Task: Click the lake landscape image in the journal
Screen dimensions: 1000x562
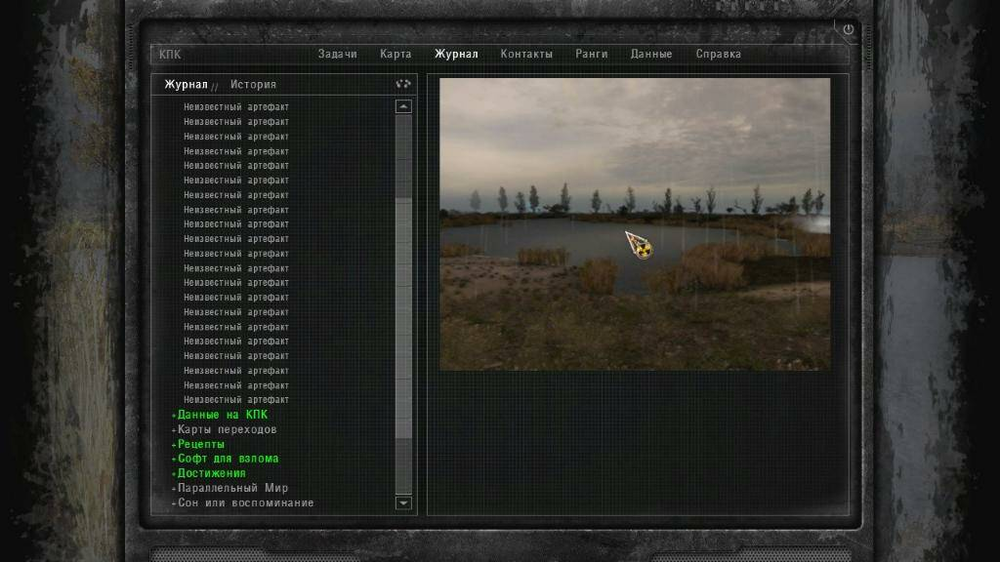Action: pyautogui.click(x=635, y=224)
